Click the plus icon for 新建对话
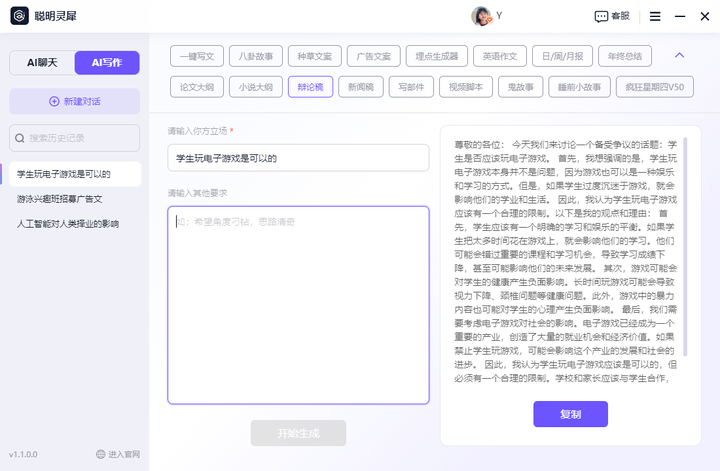Screen dimensions: 720x471 (54, 101)
